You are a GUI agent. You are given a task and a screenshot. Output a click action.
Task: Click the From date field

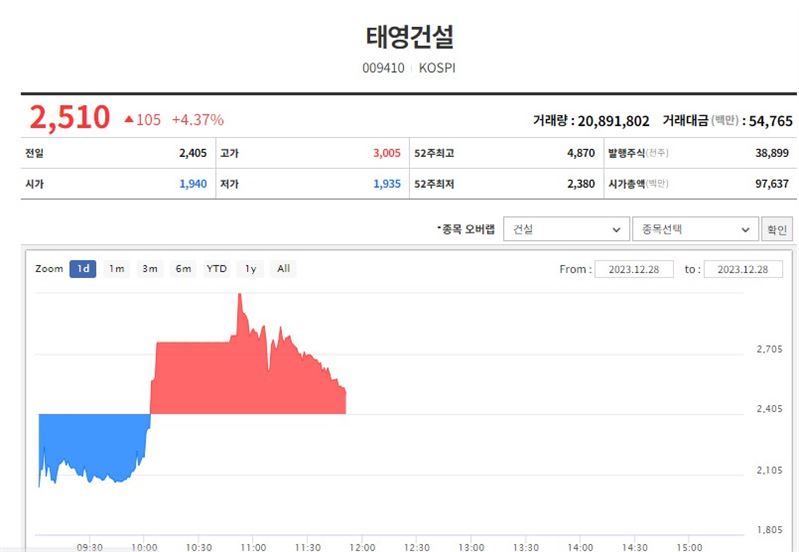pyautogui.click(x=634, y=269)
